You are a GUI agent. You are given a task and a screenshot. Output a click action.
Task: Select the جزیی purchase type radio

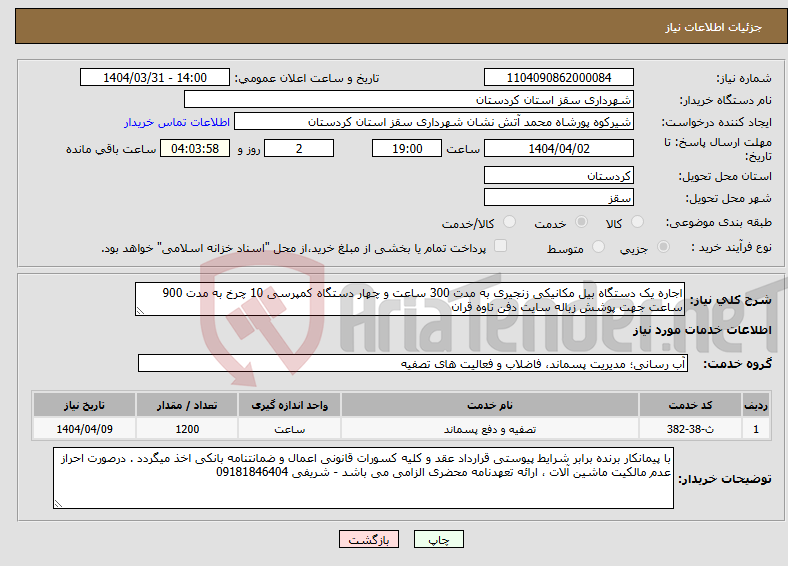(x=663, y=247)
